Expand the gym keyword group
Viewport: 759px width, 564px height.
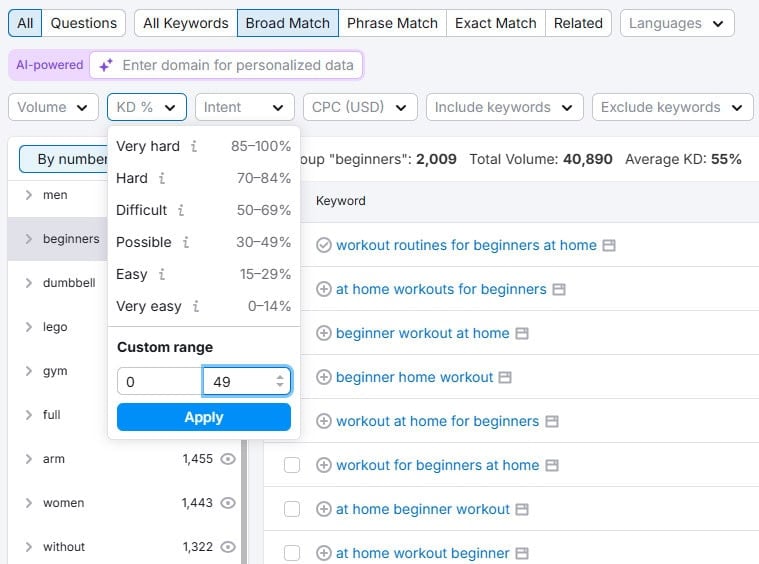click(x=29, y=371)
